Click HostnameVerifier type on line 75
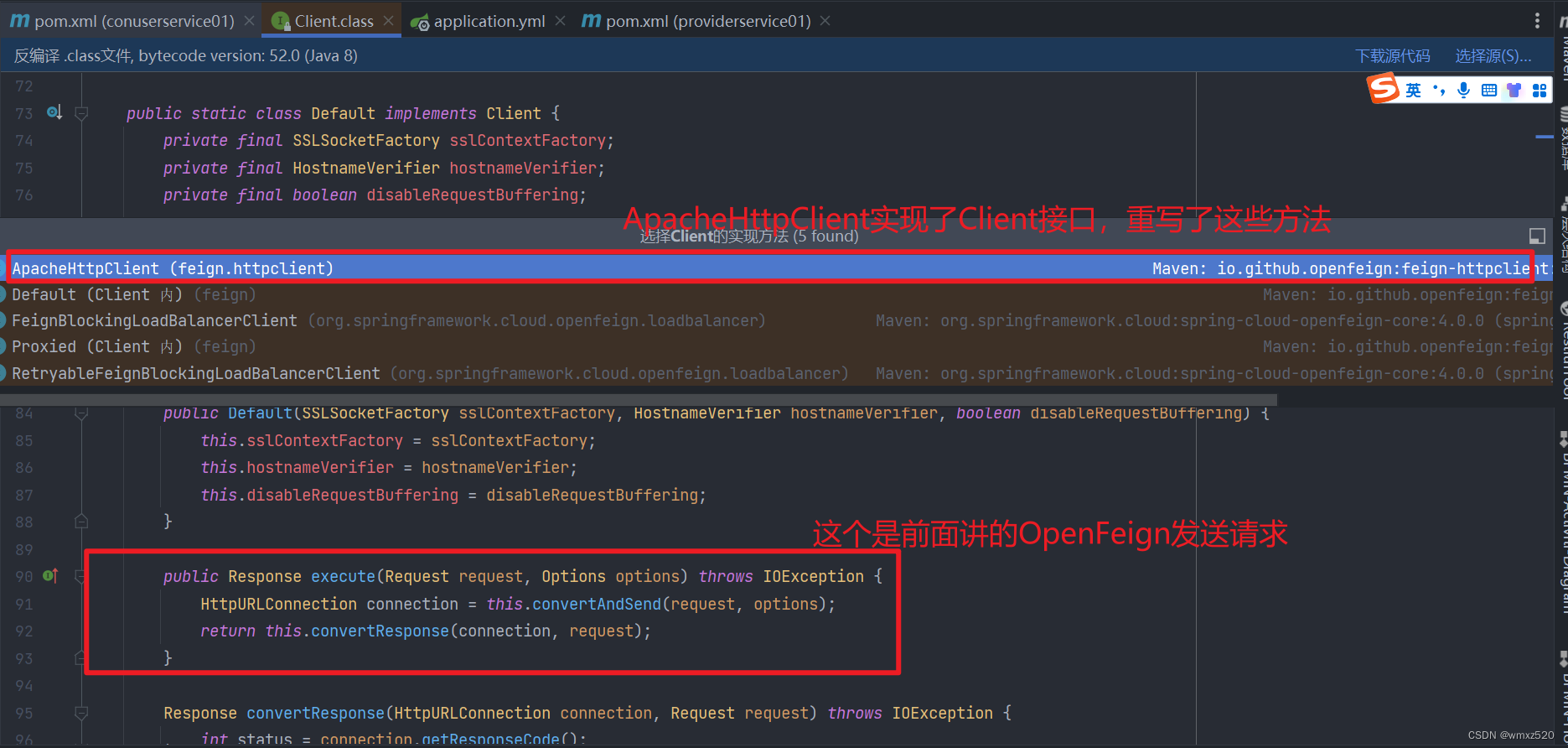 pos(366,168)
